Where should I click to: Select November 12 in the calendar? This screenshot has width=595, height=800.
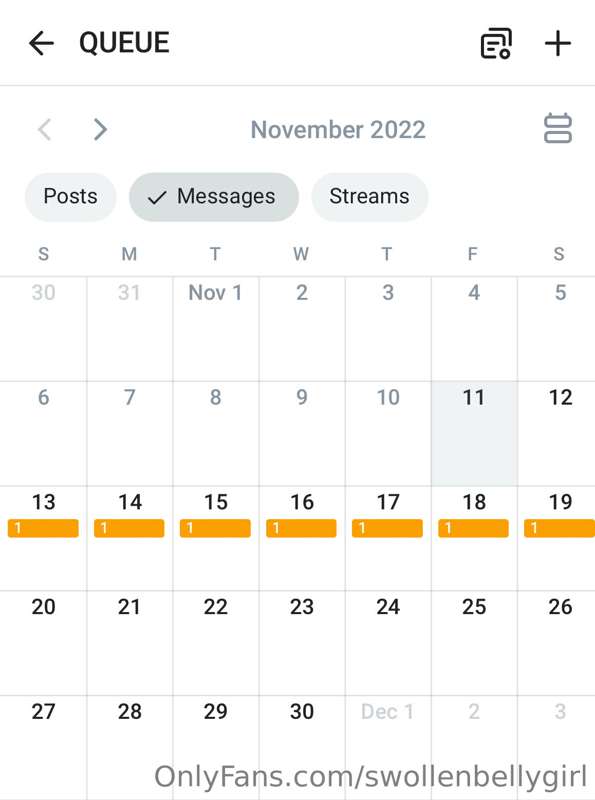(556, 433)
